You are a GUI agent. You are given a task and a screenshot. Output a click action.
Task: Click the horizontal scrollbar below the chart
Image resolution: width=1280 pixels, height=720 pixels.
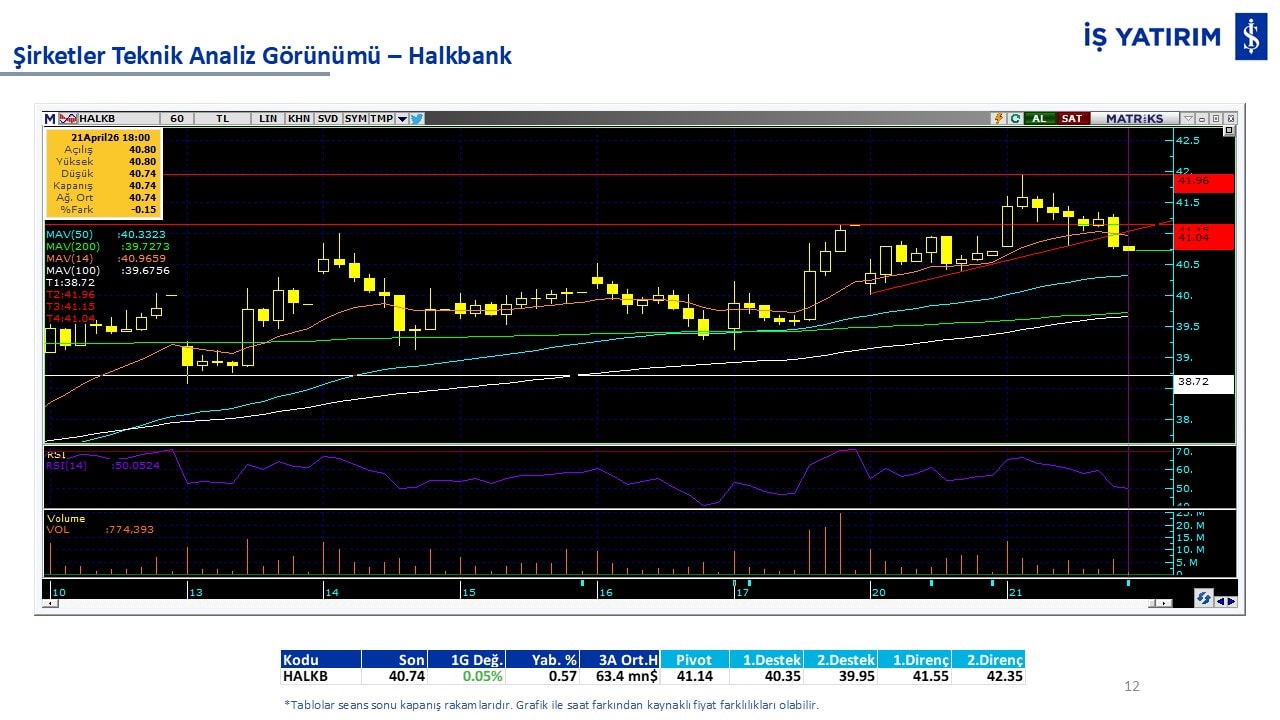600,604
